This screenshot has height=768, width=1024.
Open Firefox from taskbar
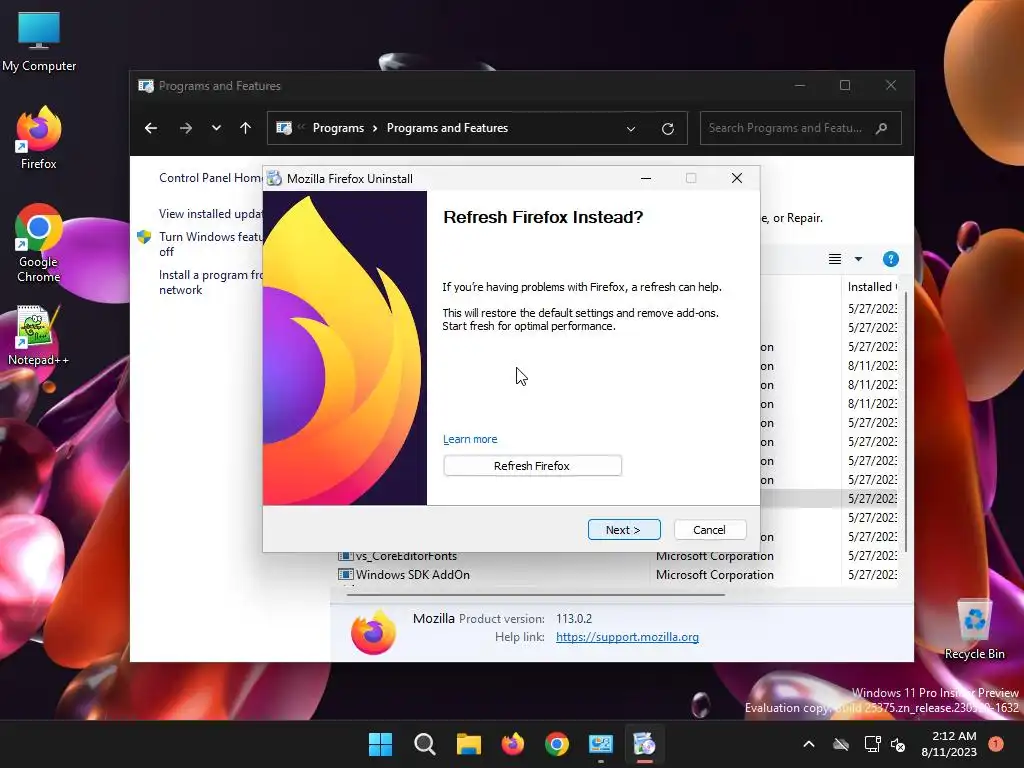tap(513, 744)
